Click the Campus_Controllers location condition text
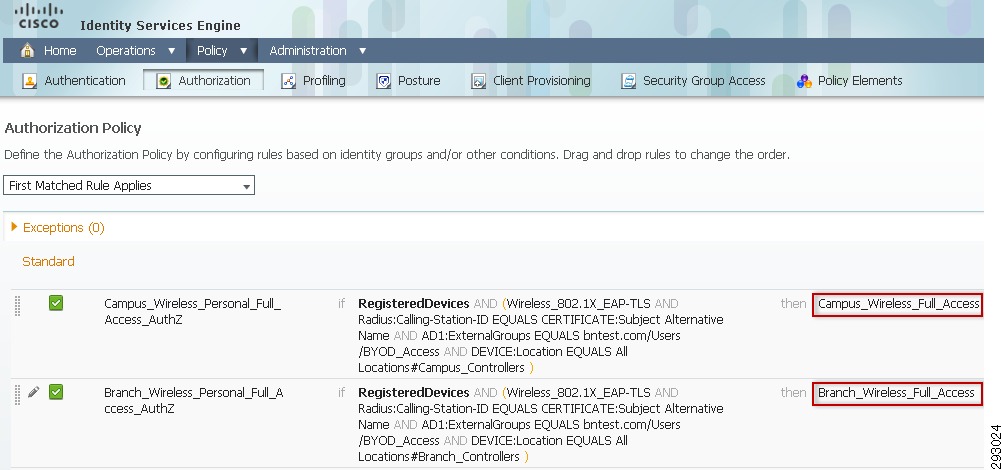The height and width of the screenshot is (470, 1001). click(x=441, y=368)
